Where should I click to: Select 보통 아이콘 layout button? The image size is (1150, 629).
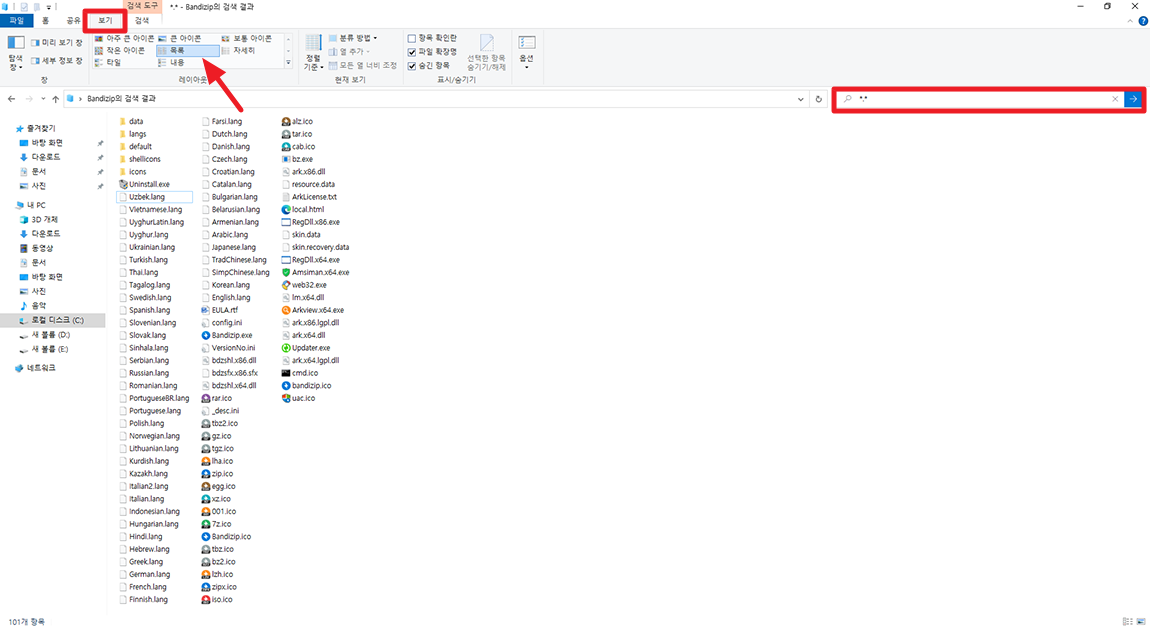click(246, 38)
